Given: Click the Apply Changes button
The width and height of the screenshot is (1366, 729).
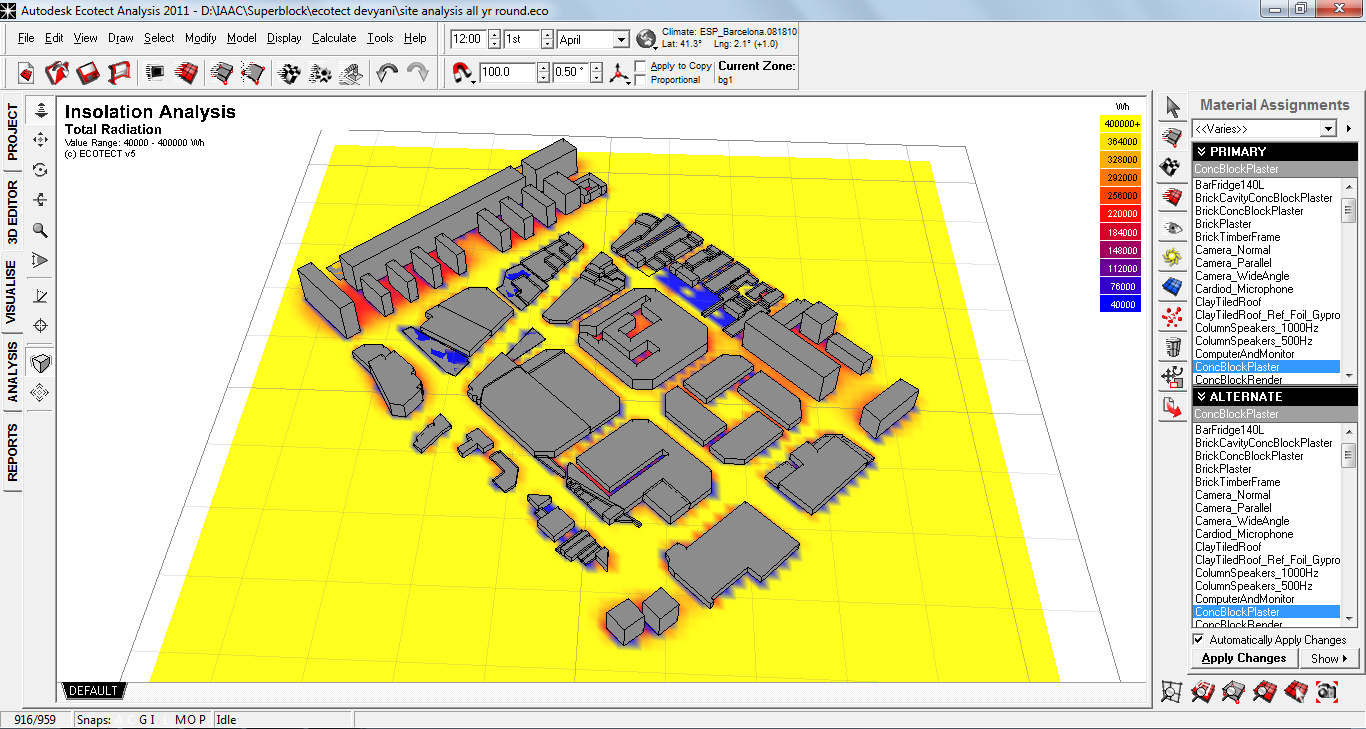Looking at the screenshot, I should pos(1243,658).
